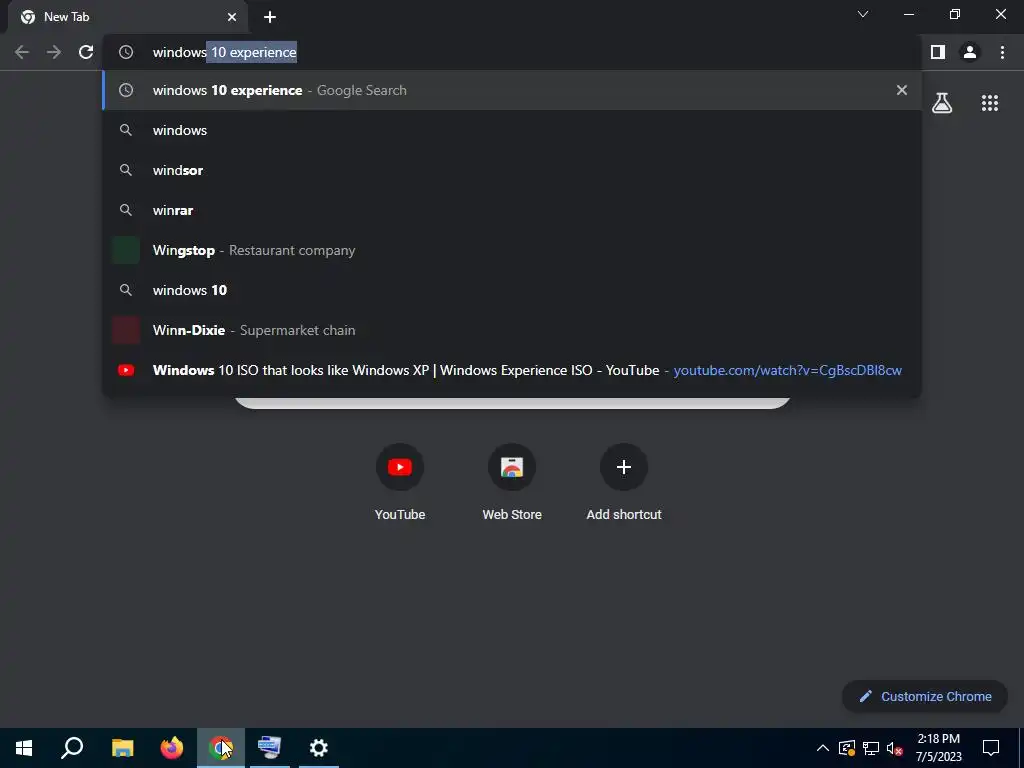Click the muted volume tray icon
The image size is (1024, 768).
point(895,748)
